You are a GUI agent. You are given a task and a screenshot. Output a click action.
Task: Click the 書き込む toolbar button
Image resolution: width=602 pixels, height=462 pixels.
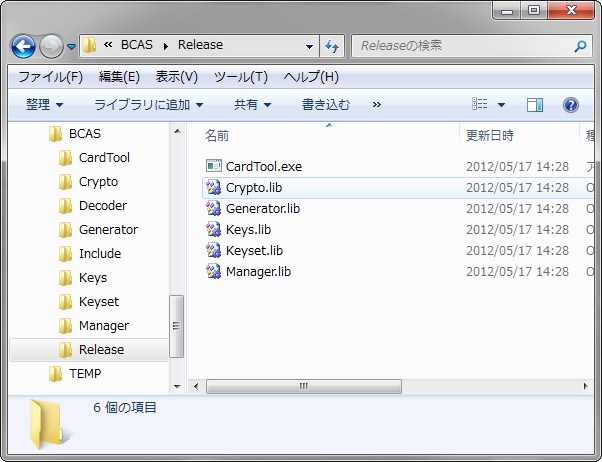point(325,104)
